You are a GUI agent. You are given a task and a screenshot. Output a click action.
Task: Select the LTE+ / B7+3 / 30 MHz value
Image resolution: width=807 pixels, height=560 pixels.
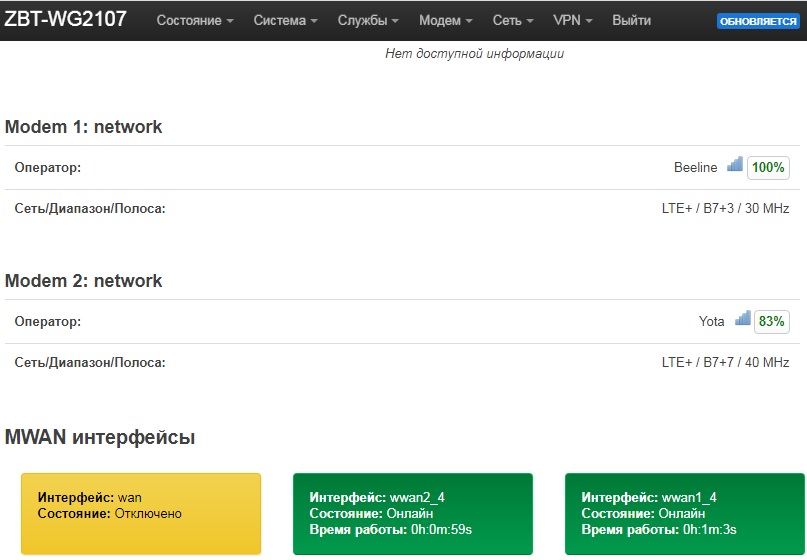click(x=725, y=208)
